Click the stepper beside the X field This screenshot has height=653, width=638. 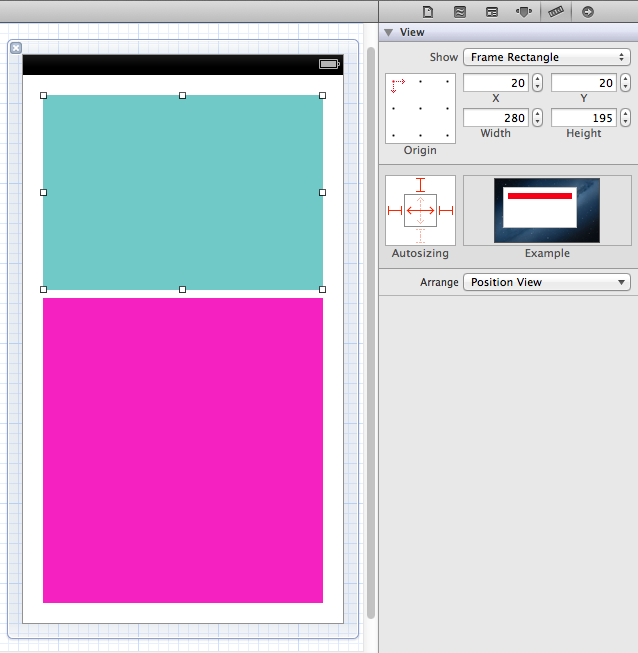(538, 82)
